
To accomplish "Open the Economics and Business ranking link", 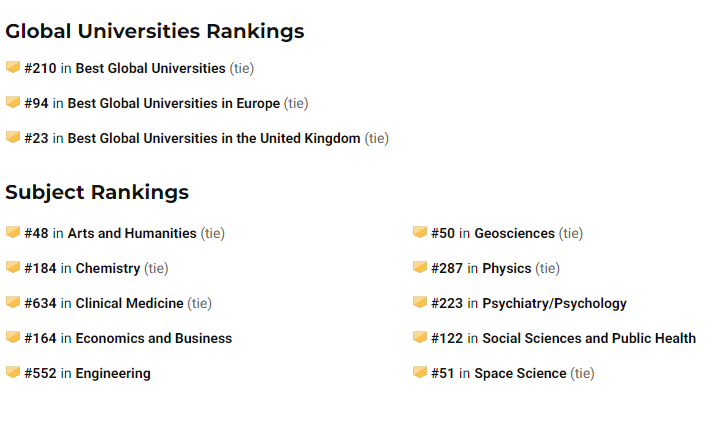I will click(x=154, y=338).
